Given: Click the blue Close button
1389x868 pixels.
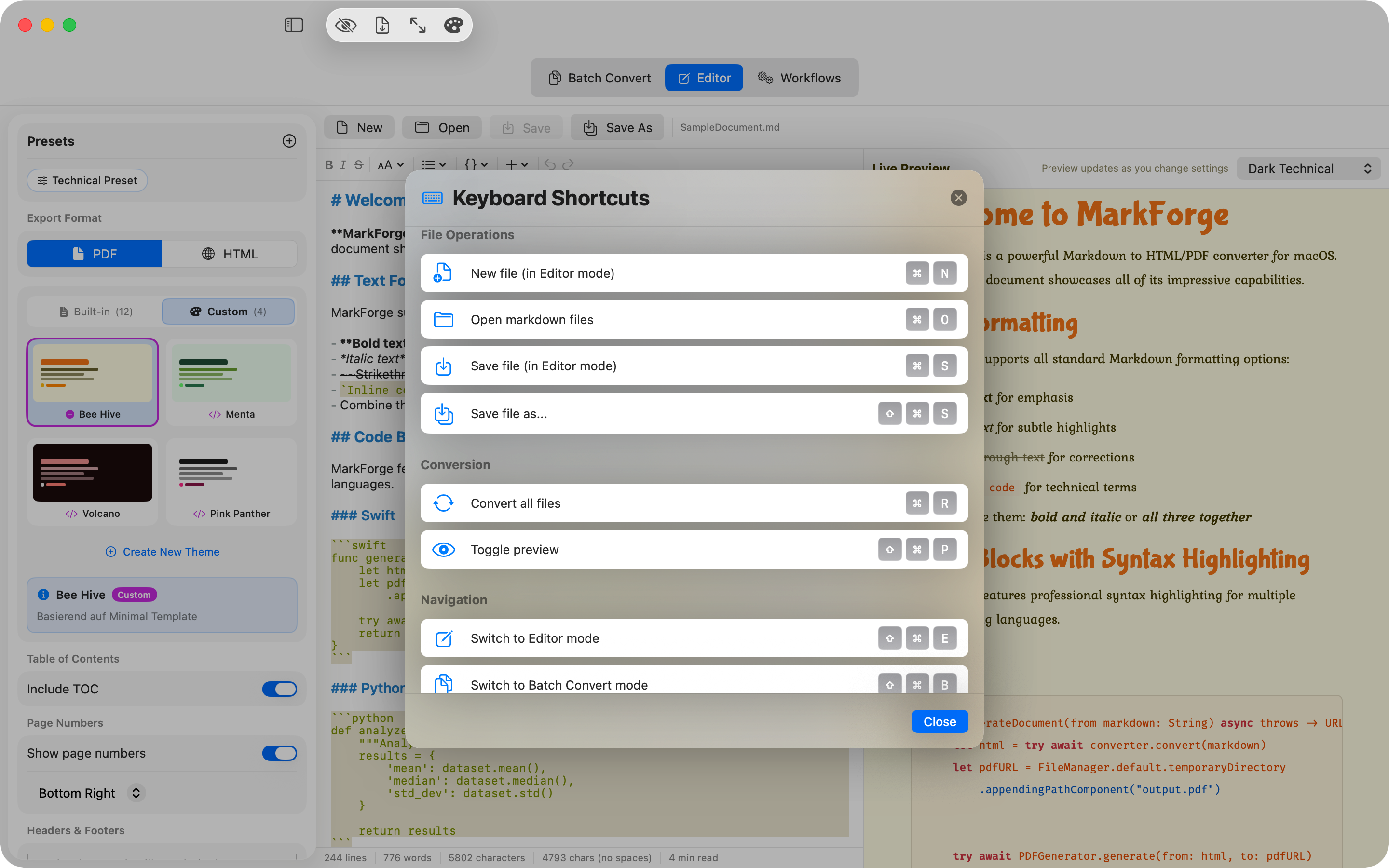Looking at the screenshot, I should (x=940, y=721).
